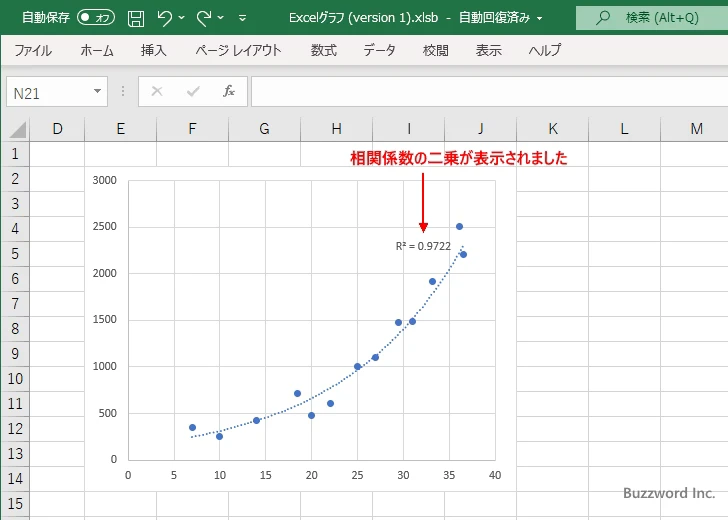Open the Customize Quick Access Toolbar icon

click(x=242, y=18)
